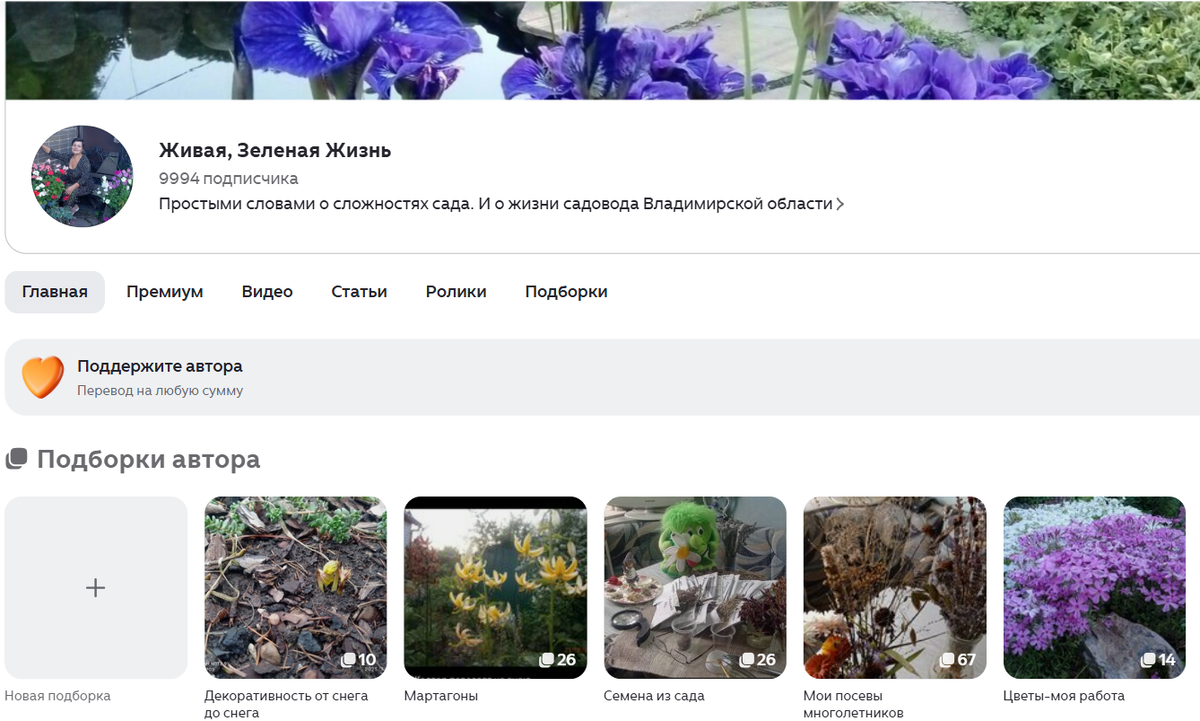Open the yellow martagon lilies thumbnail
Image resolution: width=1200 pixels, height=721 pixels.
[x=495, y=588]
